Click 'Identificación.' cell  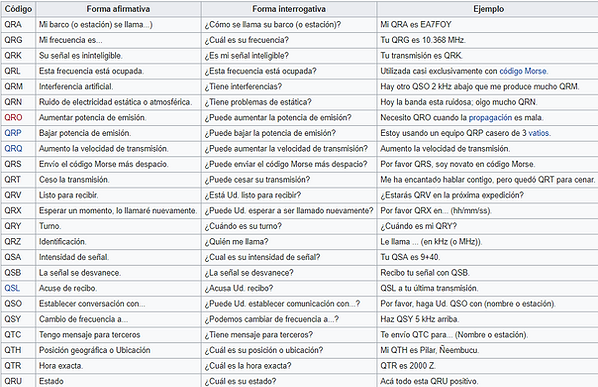[118, 242]
